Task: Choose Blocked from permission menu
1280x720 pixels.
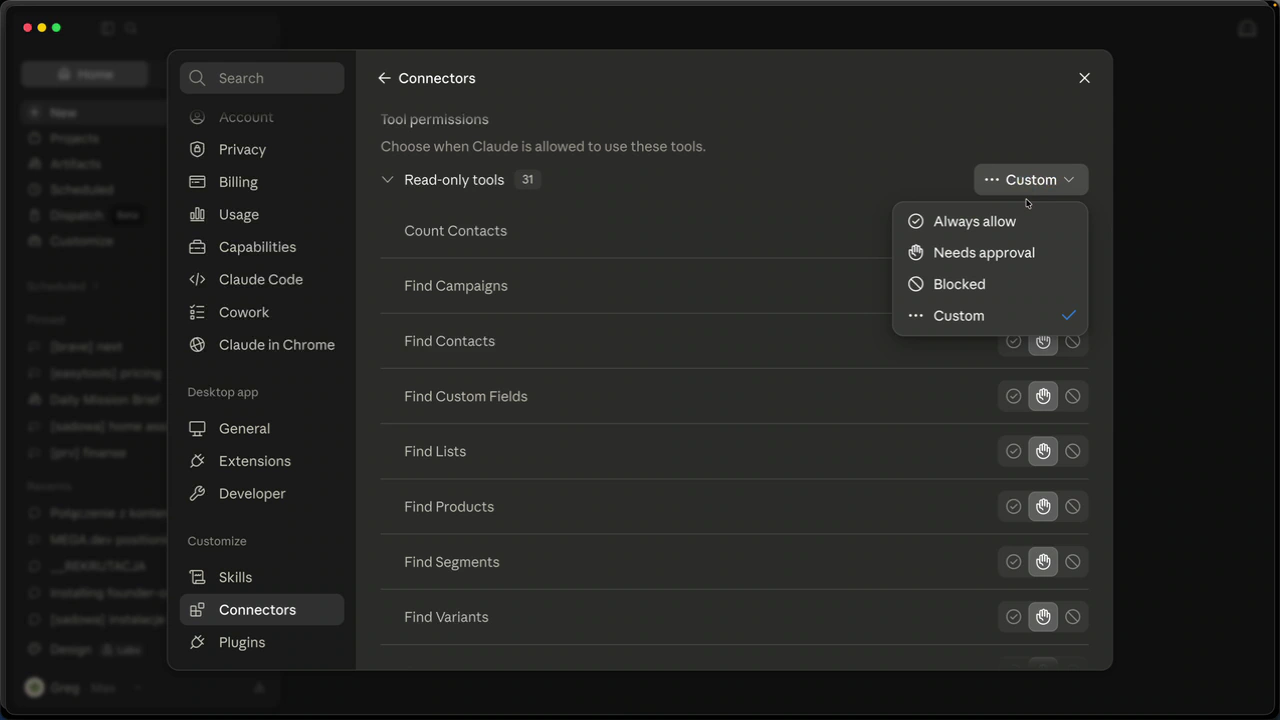Action: point(990,284)
